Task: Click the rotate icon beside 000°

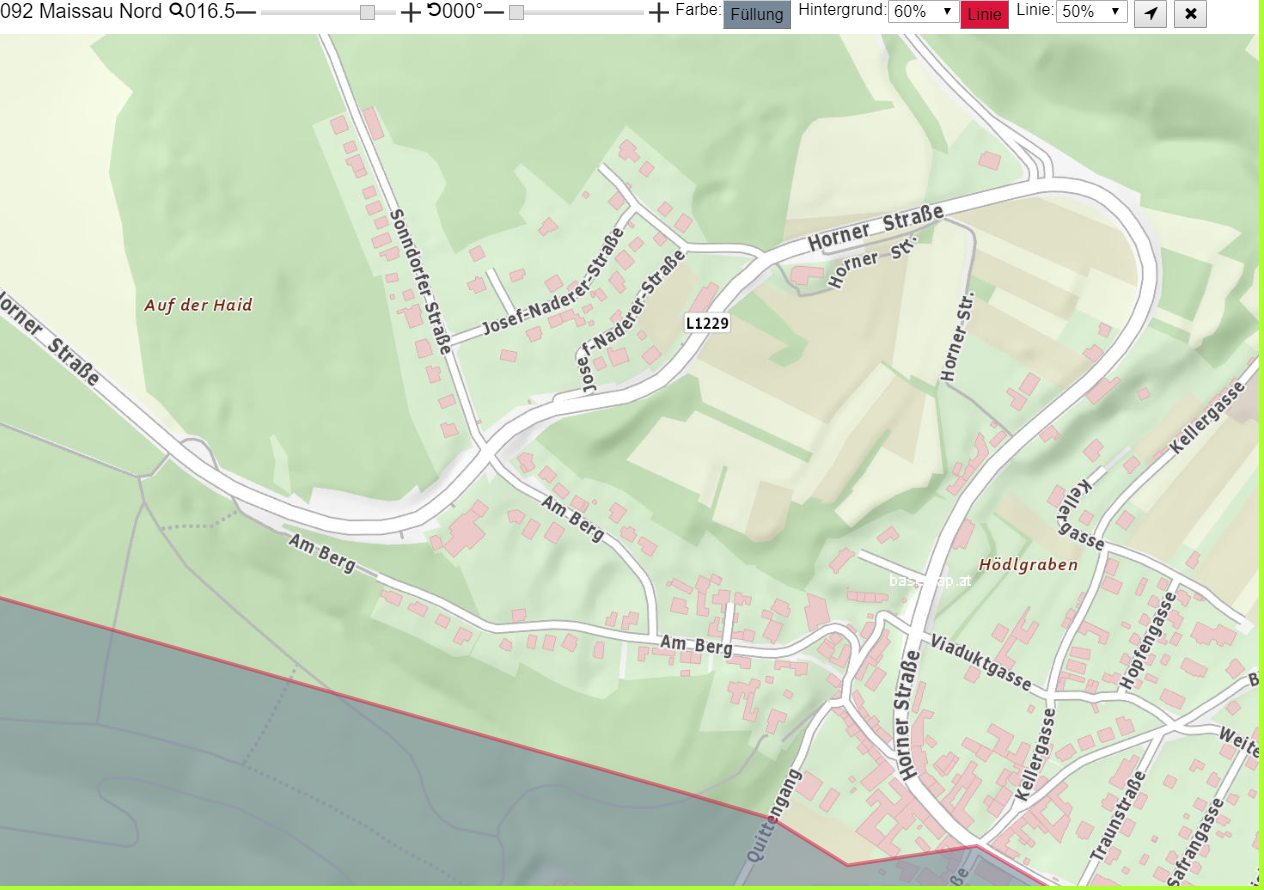Action: coord(434,11)
